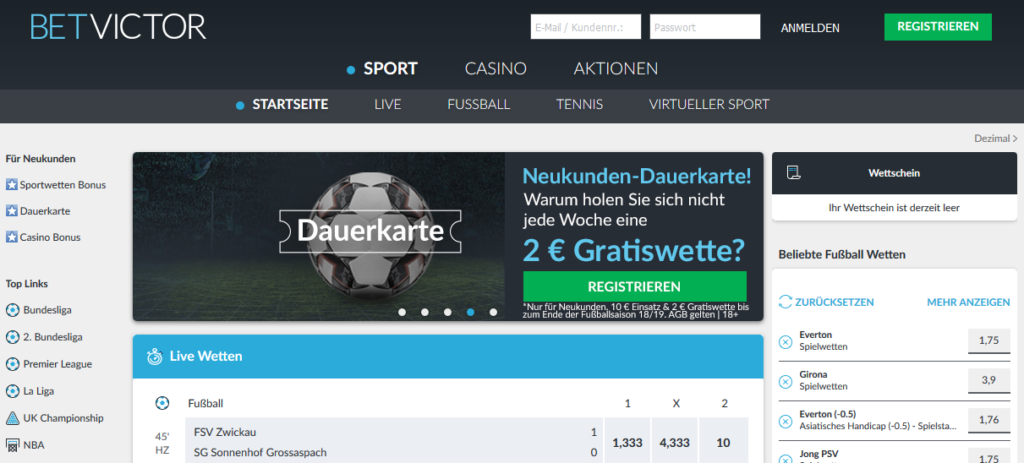
Task: Switch to the FUSSBALL tab
Action: tap(479, 104)
